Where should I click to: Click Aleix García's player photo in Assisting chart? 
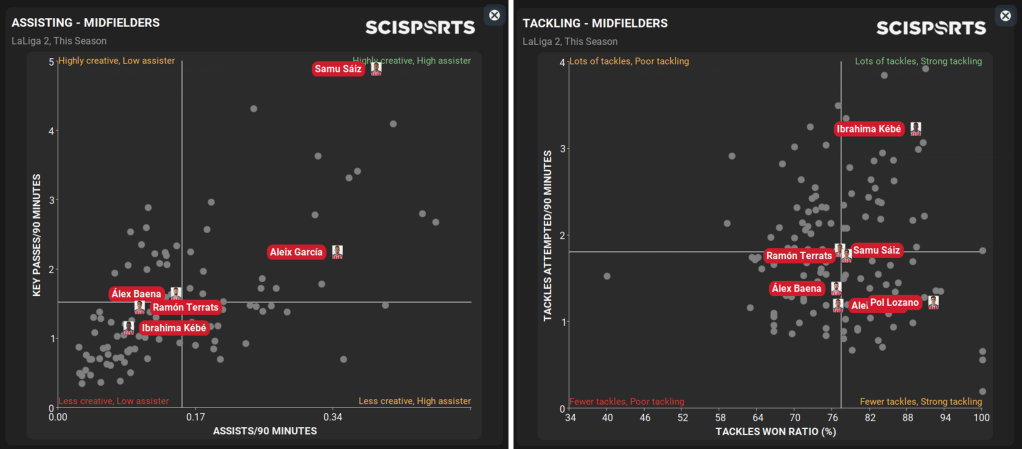[338, 252]
